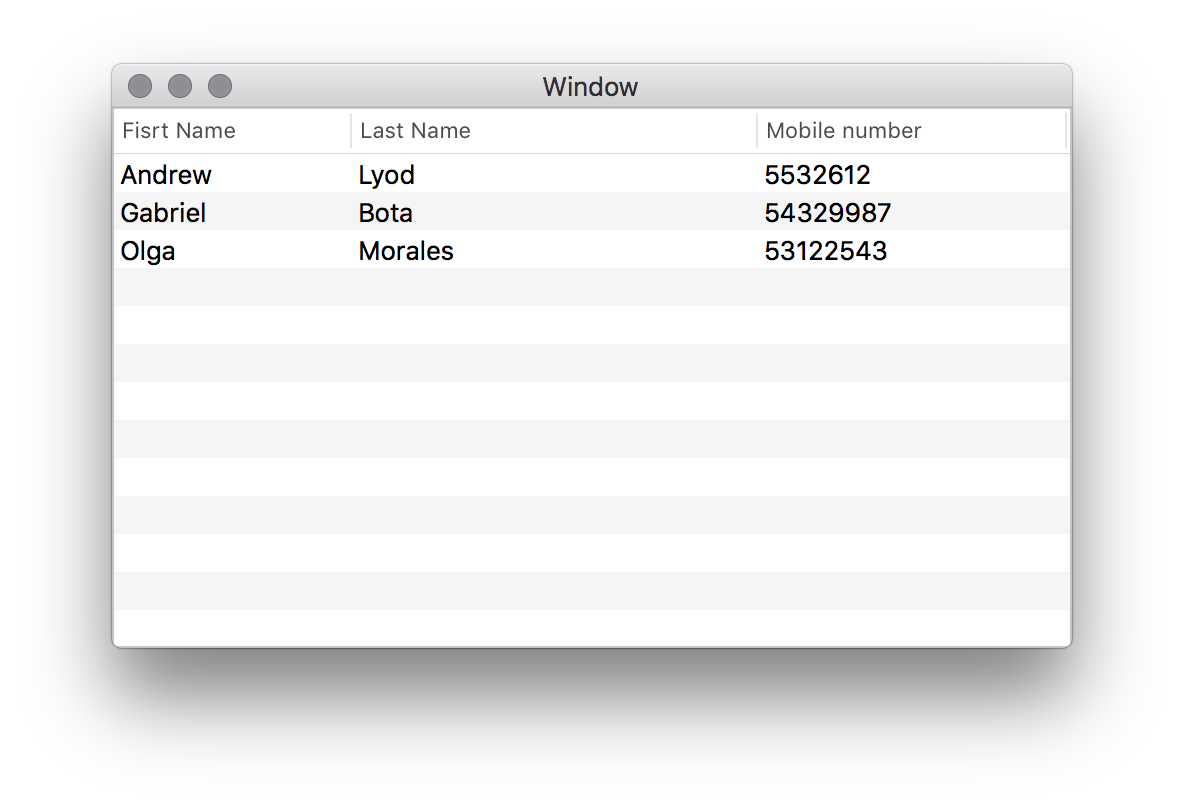
Task: Click the red close traffic light button
Action: tap(139, 86)
